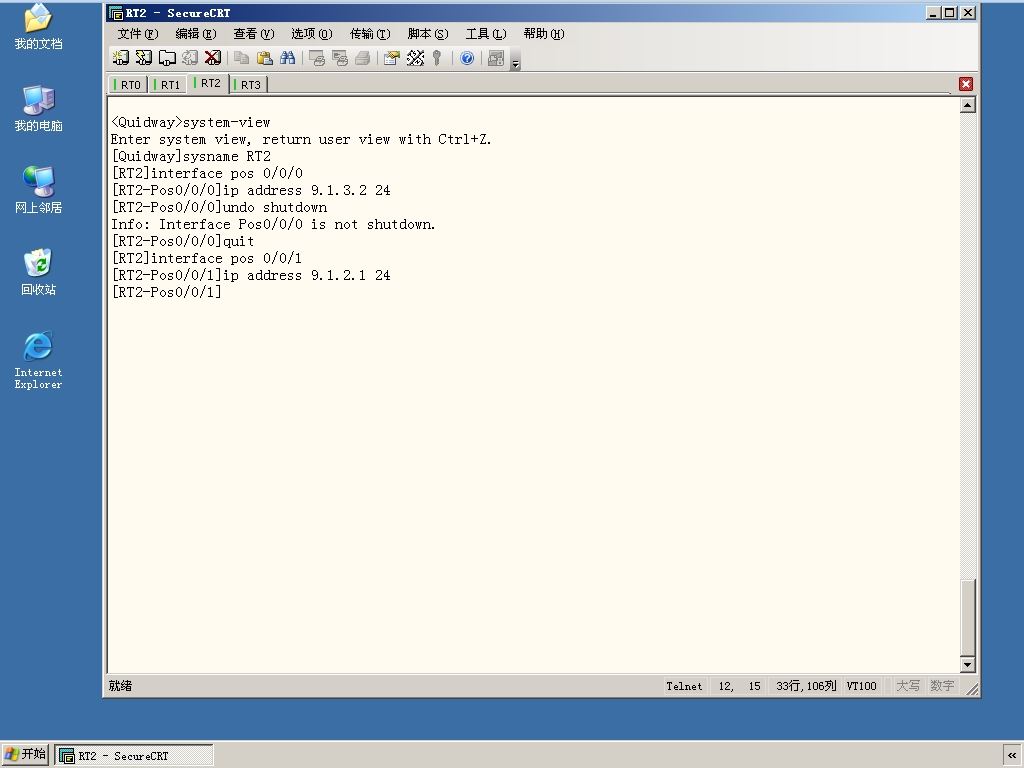Open the 选项(O) menu
This screenshot has width=1024, height=768.
point(312,34)
